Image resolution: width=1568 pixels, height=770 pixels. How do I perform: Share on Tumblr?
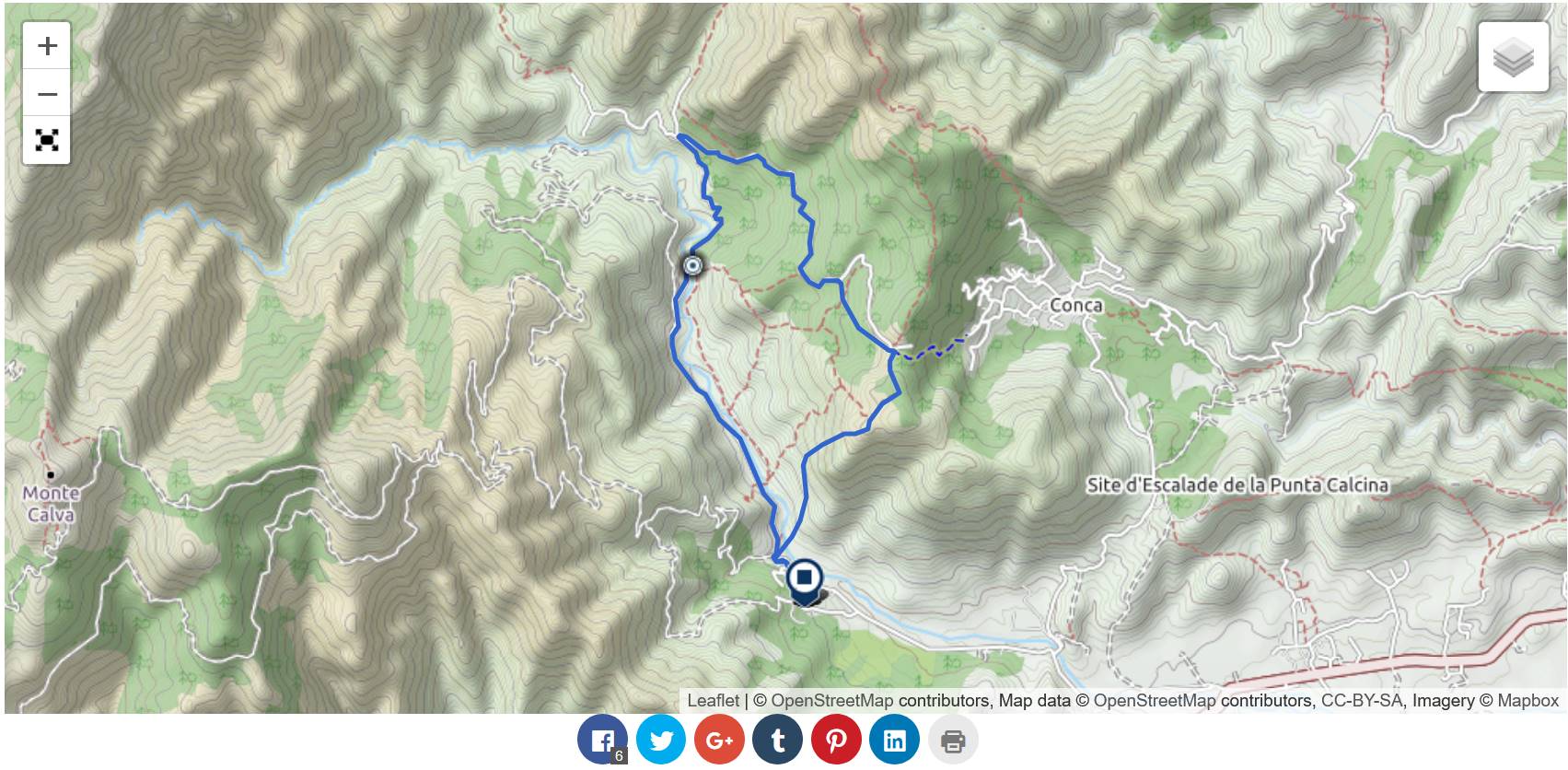point(778,740)
